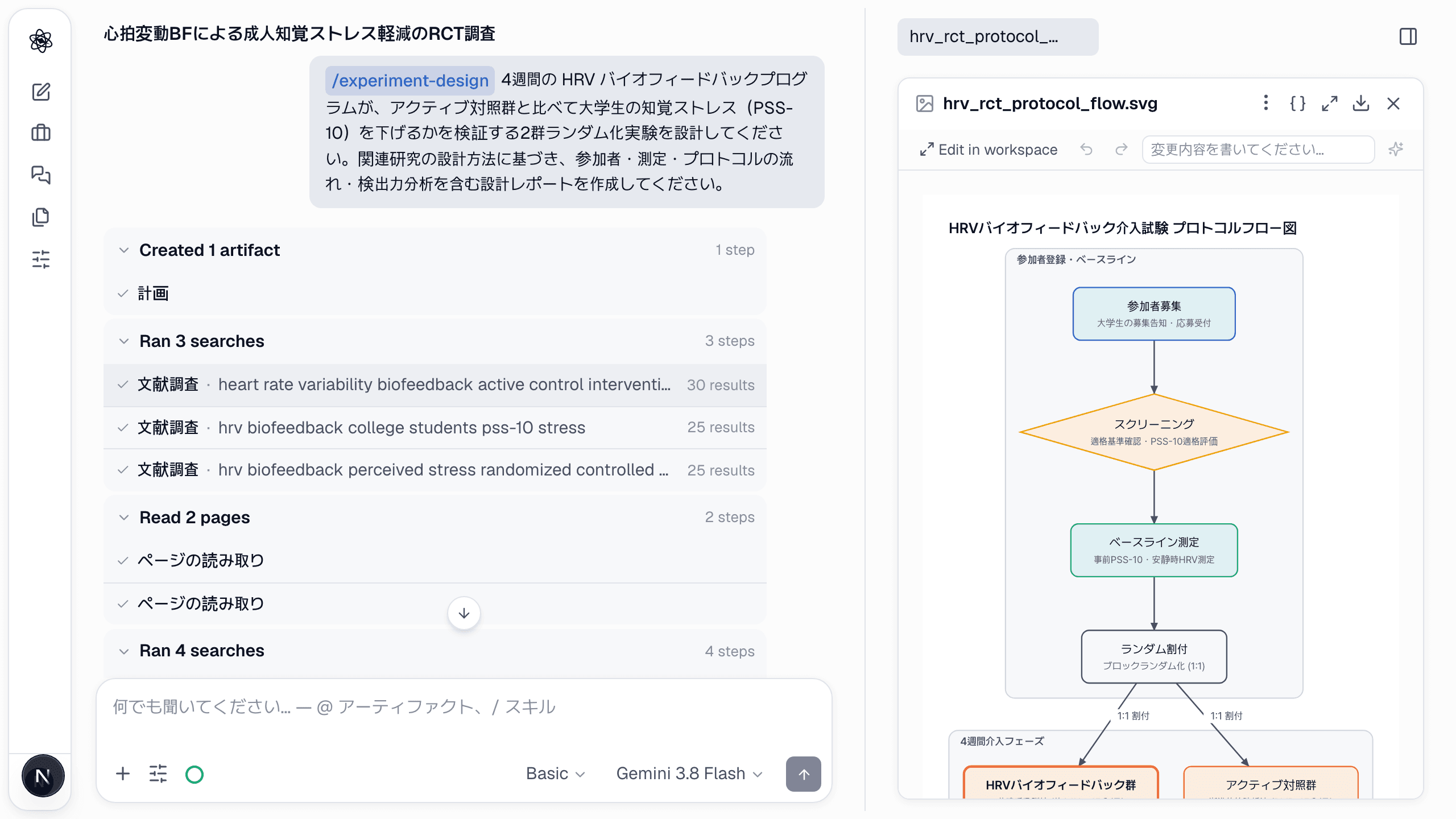Open the Gemini 3.8 Flash model dropdown
The image size is (1456, 819).
tap(689, 774)
